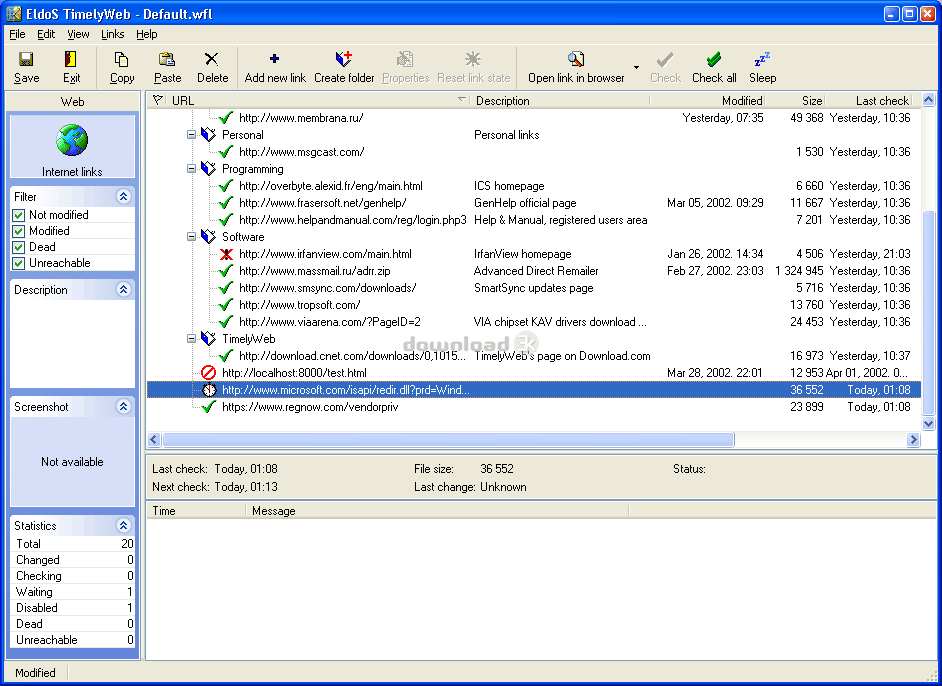
Task: Click the Web panel header
Action: [x=72, y=102]
